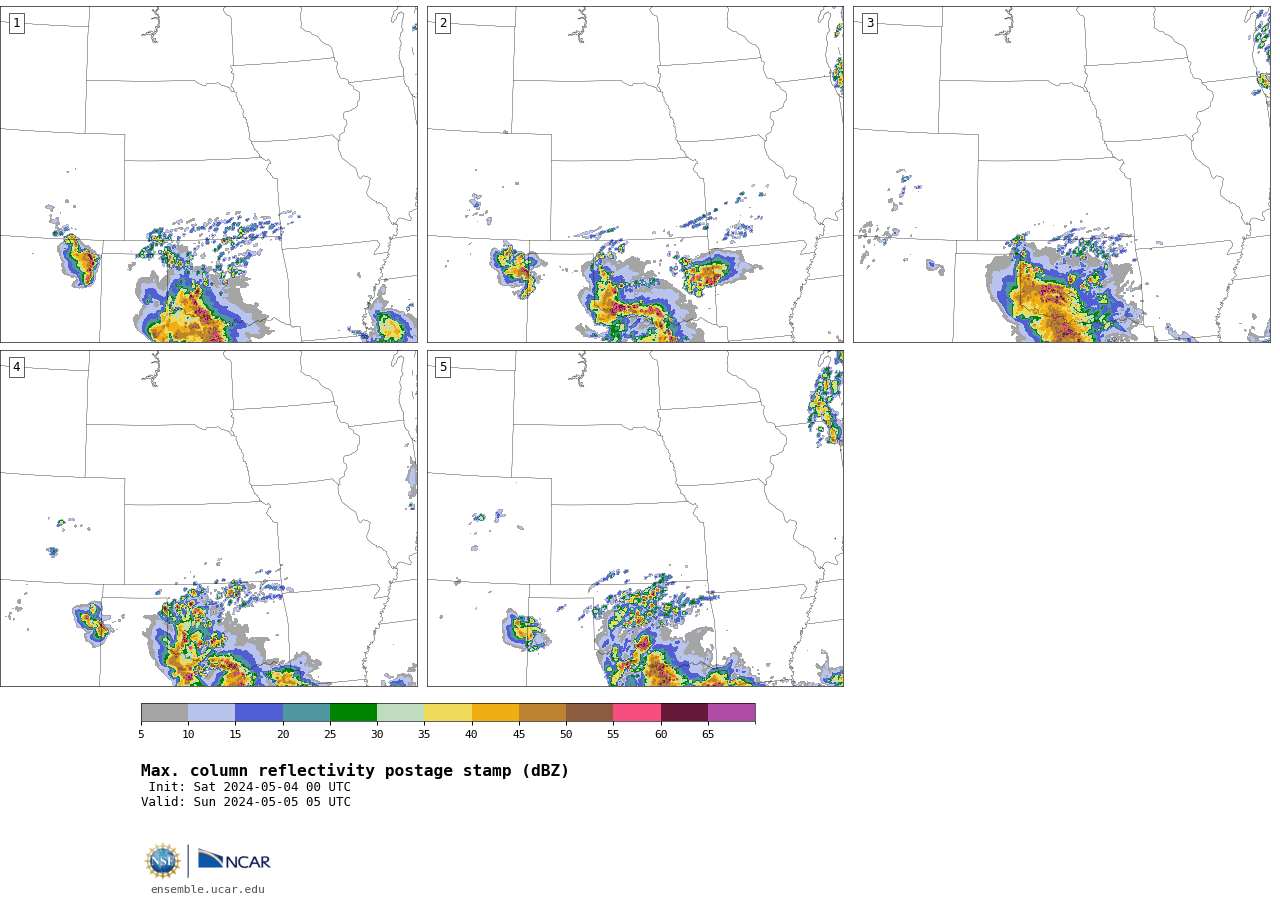Select the tan 45-50 dBZ swatch
Screen dimensions: 1280x901
tap(542, 713)
